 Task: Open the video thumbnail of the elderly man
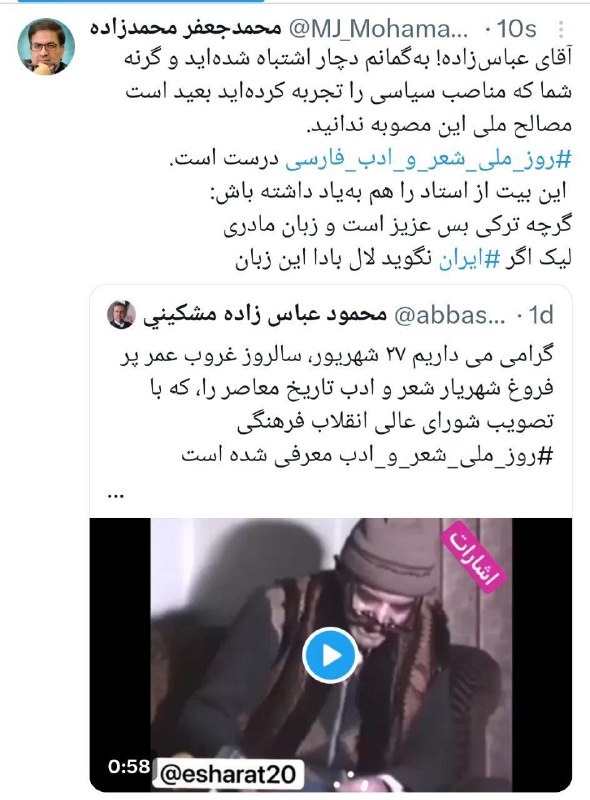331,655
